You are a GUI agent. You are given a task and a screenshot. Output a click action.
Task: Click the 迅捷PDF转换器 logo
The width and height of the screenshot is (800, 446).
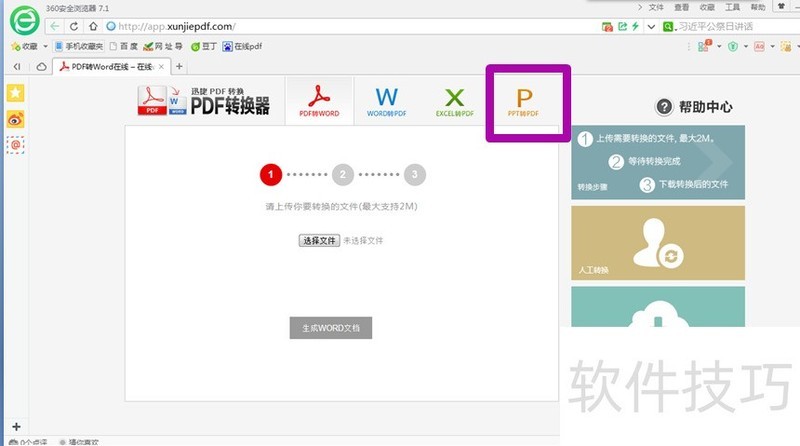pyautogui.click(x=204, y=101)
